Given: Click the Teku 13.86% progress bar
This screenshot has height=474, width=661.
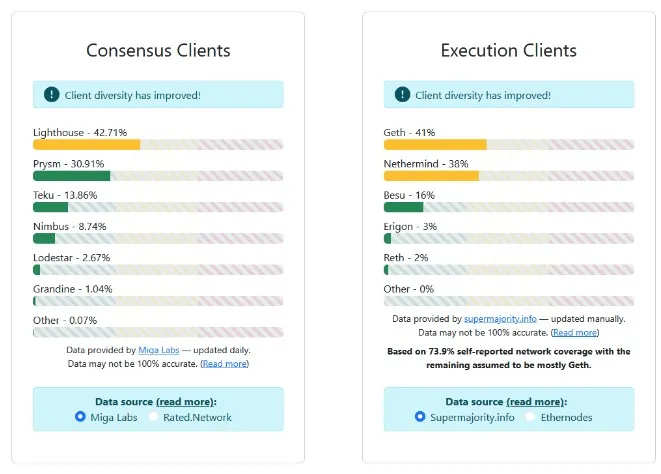Looking at the screenshot, I should coord(158,207).
